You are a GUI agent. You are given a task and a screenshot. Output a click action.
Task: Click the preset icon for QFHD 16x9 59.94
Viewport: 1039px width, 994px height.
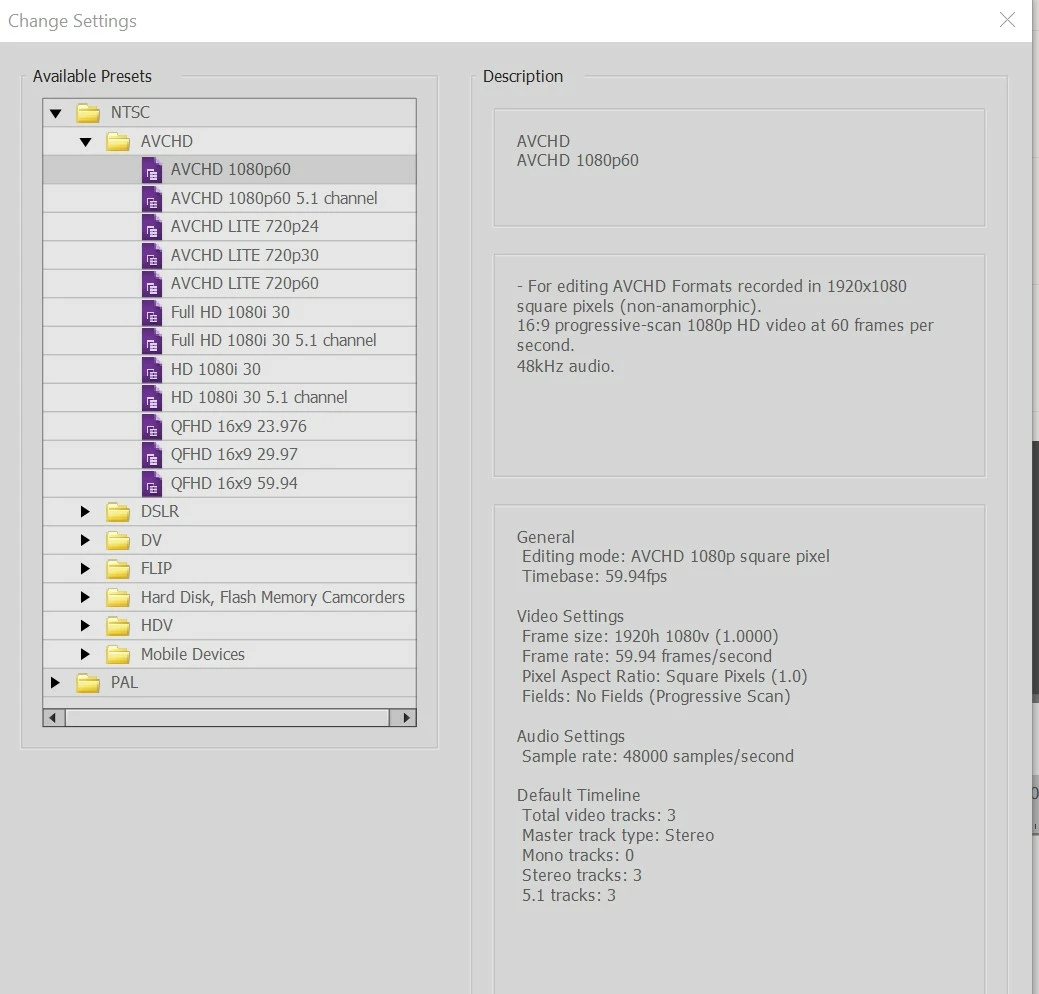coord(152,483)
